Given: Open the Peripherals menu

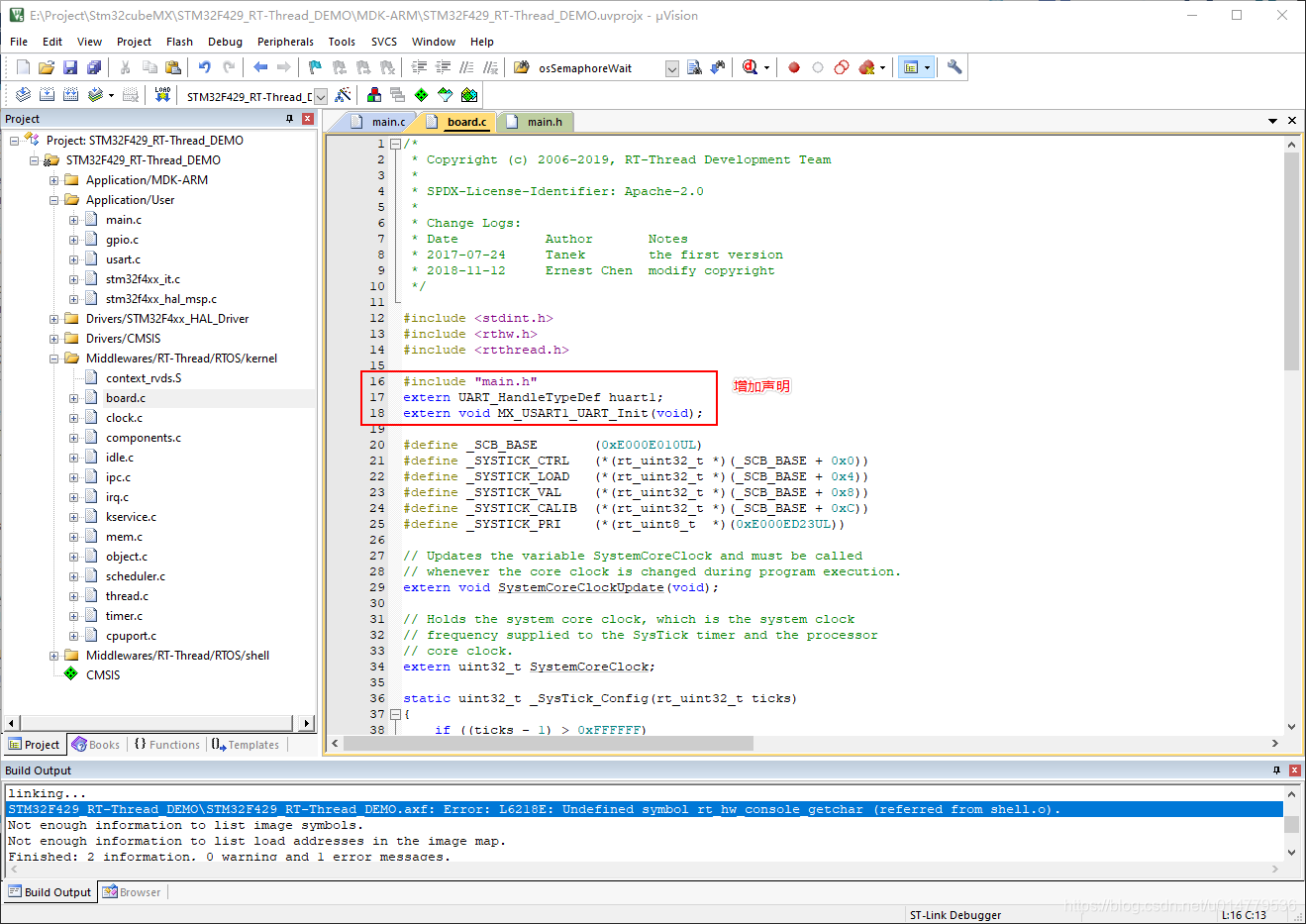Looking at the screenshot, I should pyautogui.click(x=285, y=42).
